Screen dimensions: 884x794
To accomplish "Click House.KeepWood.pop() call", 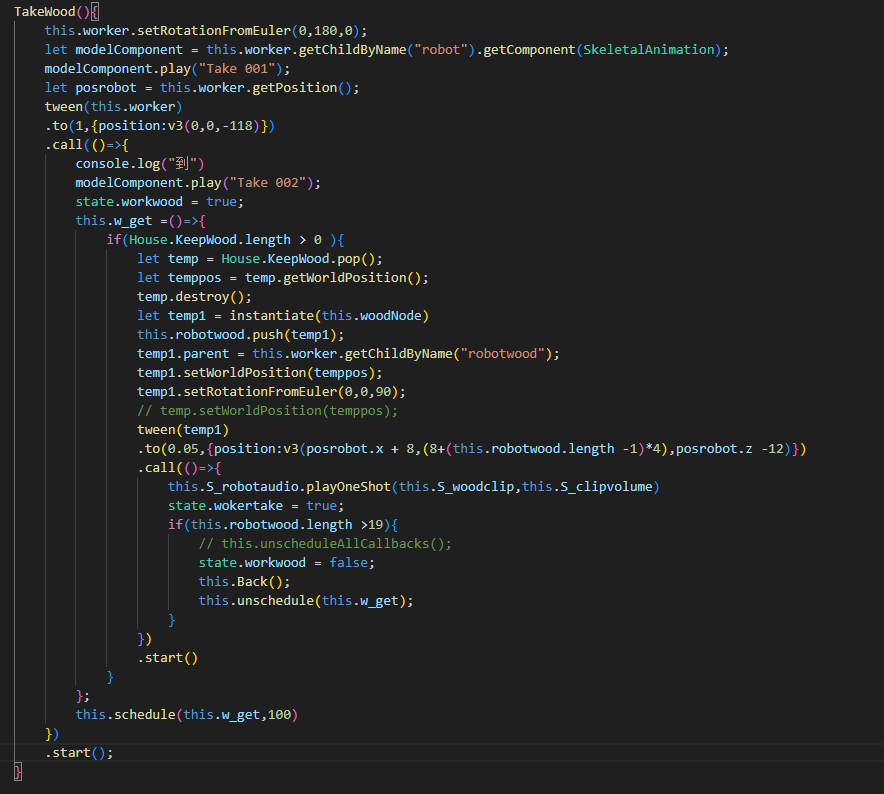I will tap(298, 259).
